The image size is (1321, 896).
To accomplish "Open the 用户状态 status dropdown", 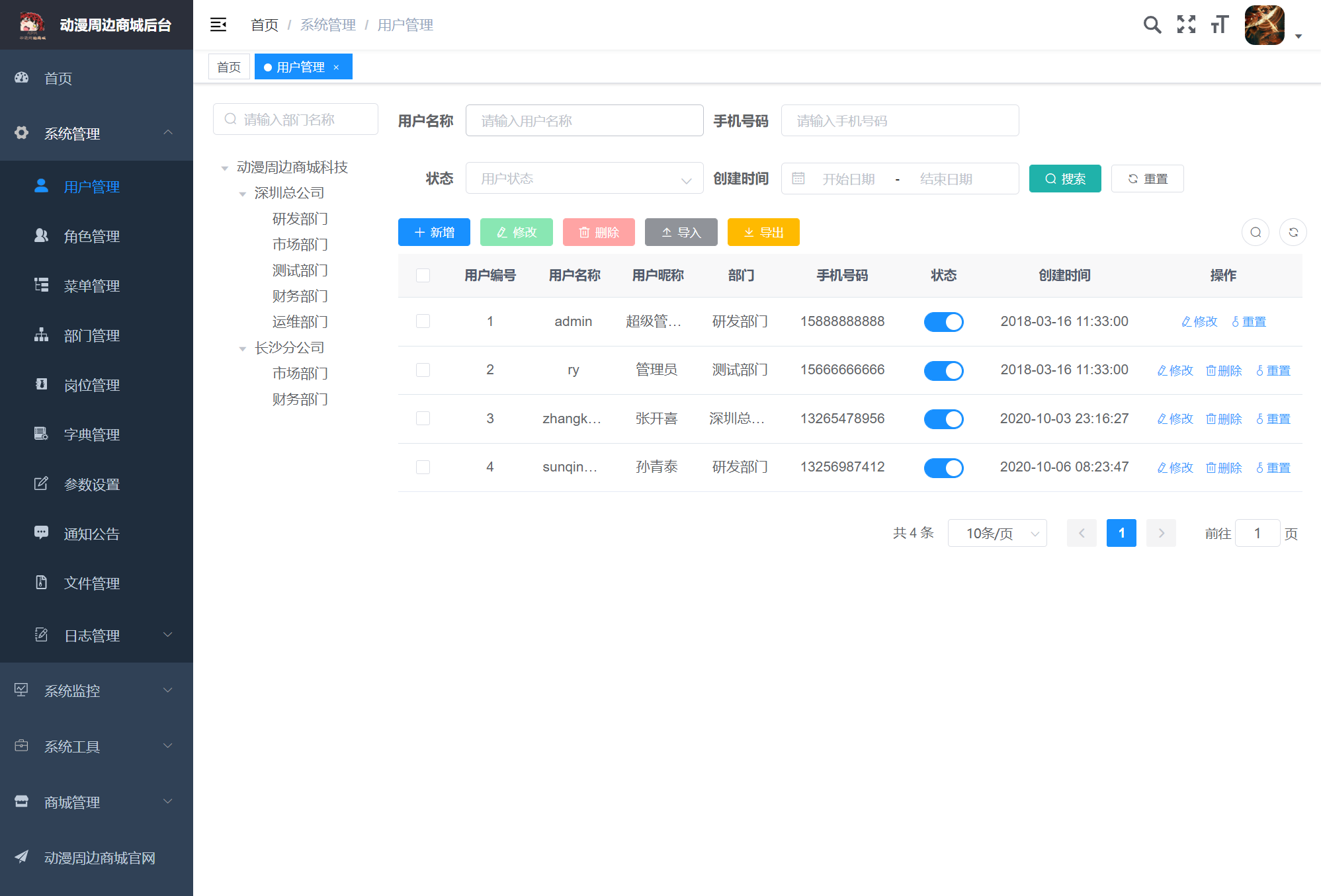I will pyautogui.click(x=584, y=179).
